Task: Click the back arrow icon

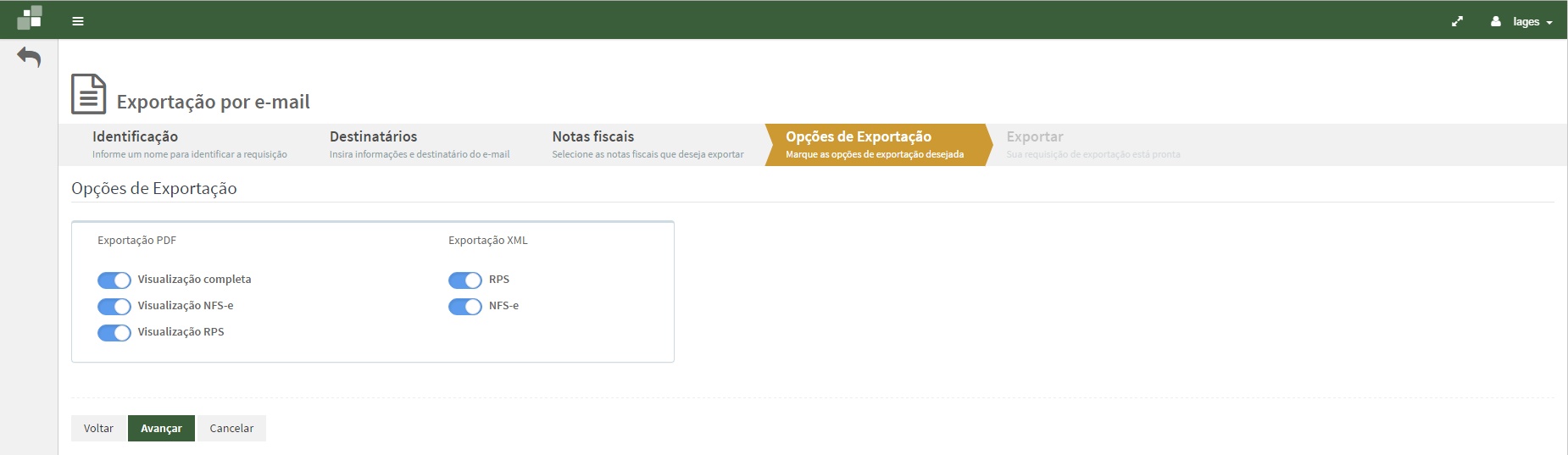Action: point(29,58)
